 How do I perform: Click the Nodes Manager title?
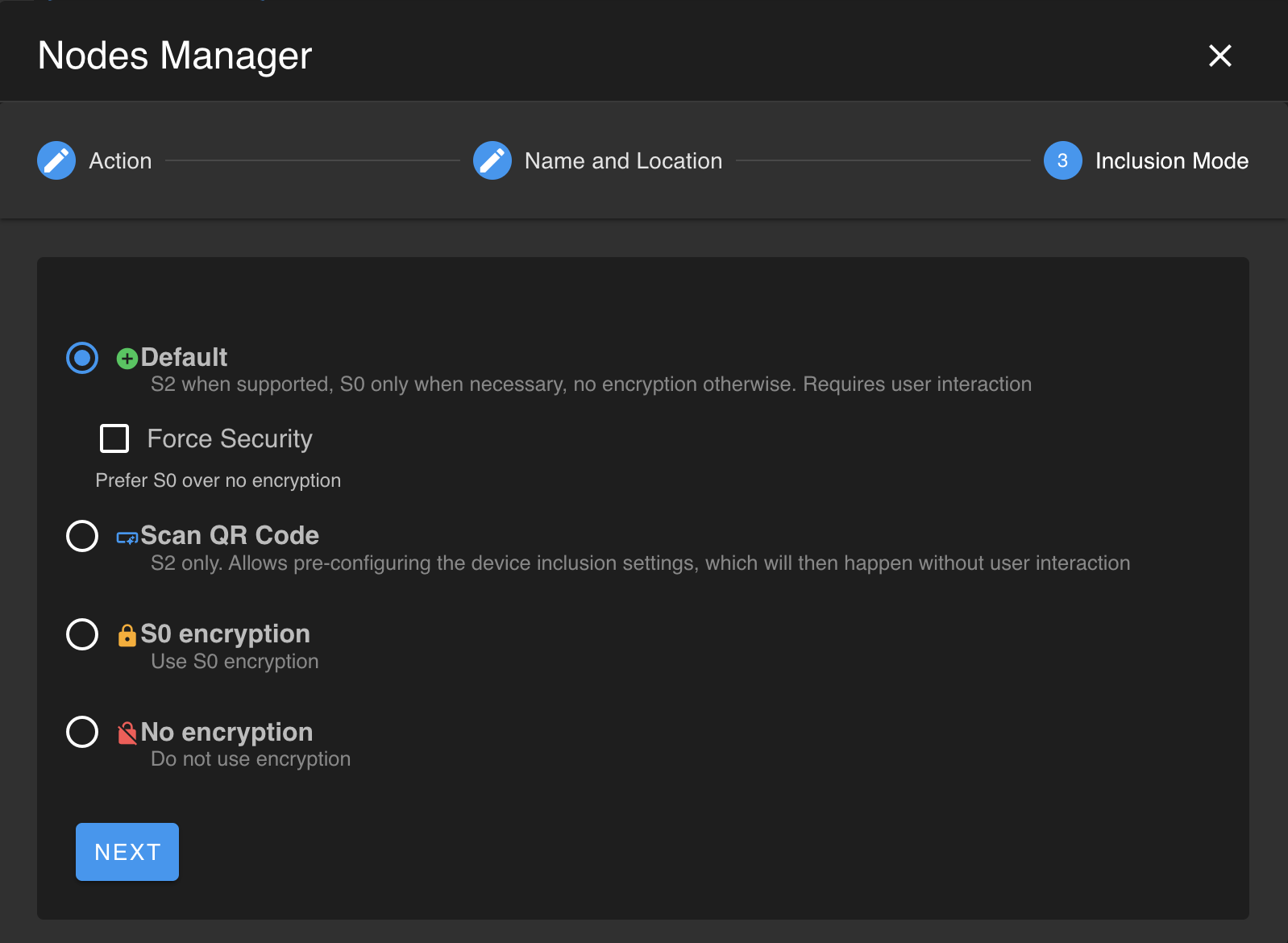tap(175, 56)
